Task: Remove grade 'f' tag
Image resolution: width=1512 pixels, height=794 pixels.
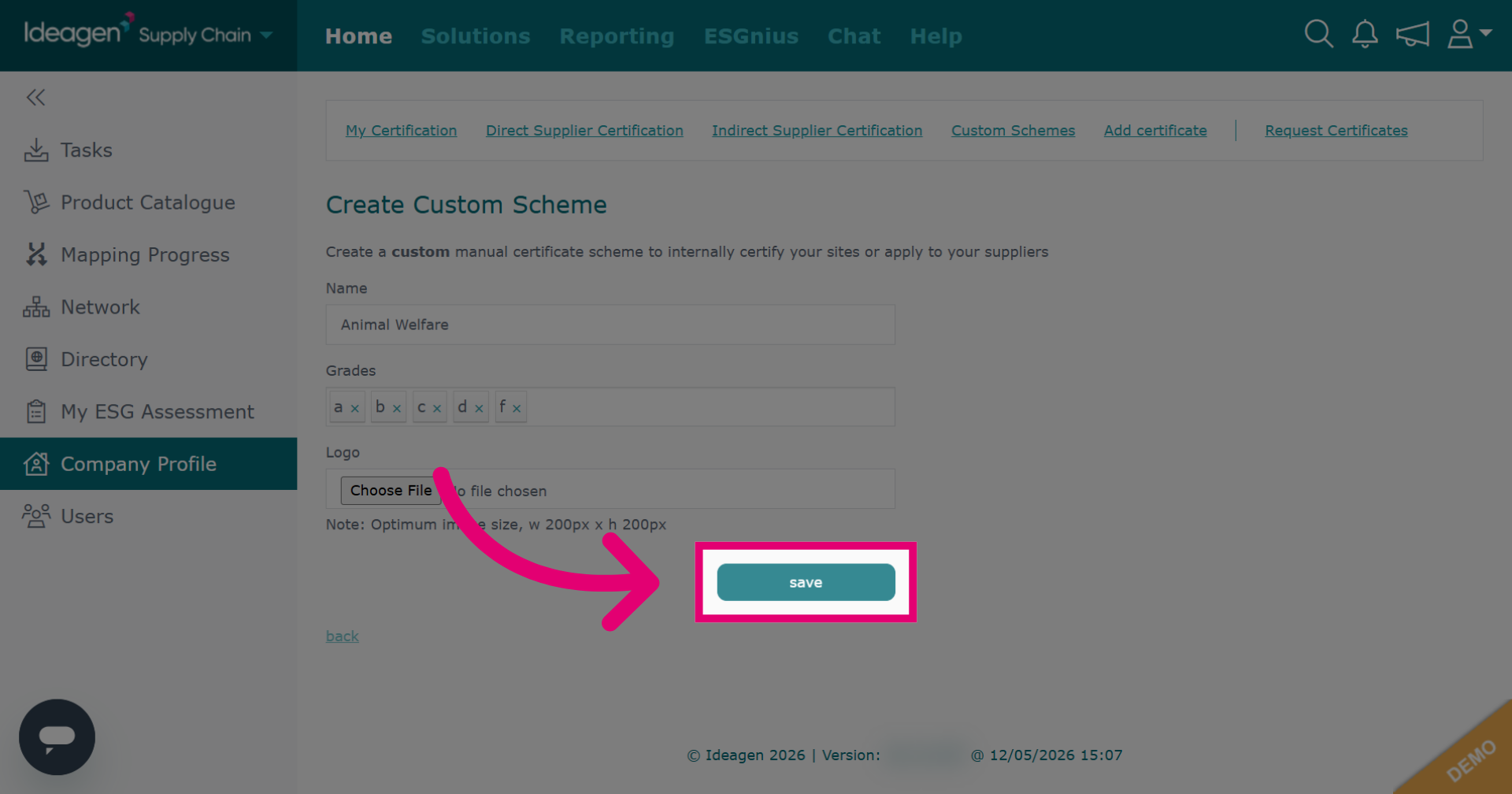Action: 517,408
